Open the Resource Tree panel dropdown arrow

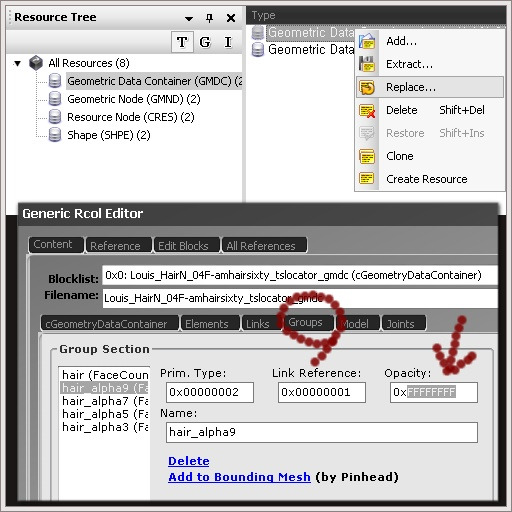pos(189,19)
